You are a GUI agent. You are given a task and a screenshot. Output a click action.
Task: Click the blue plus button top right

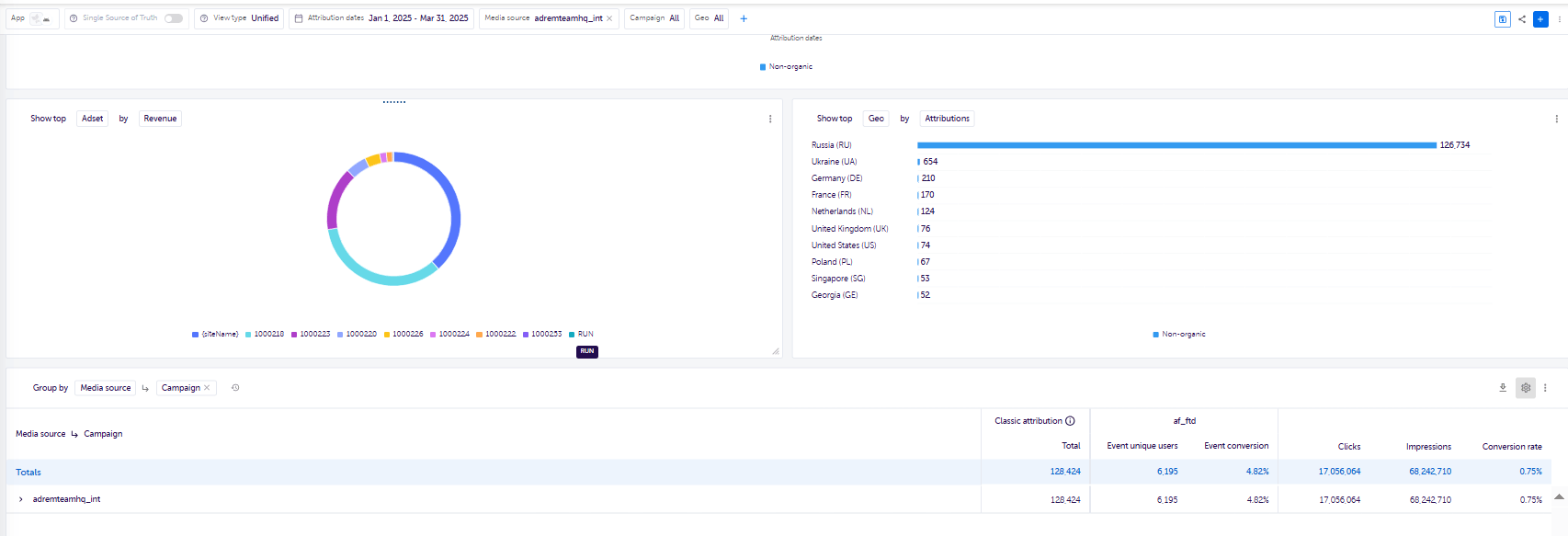(x=1541, y=19)
